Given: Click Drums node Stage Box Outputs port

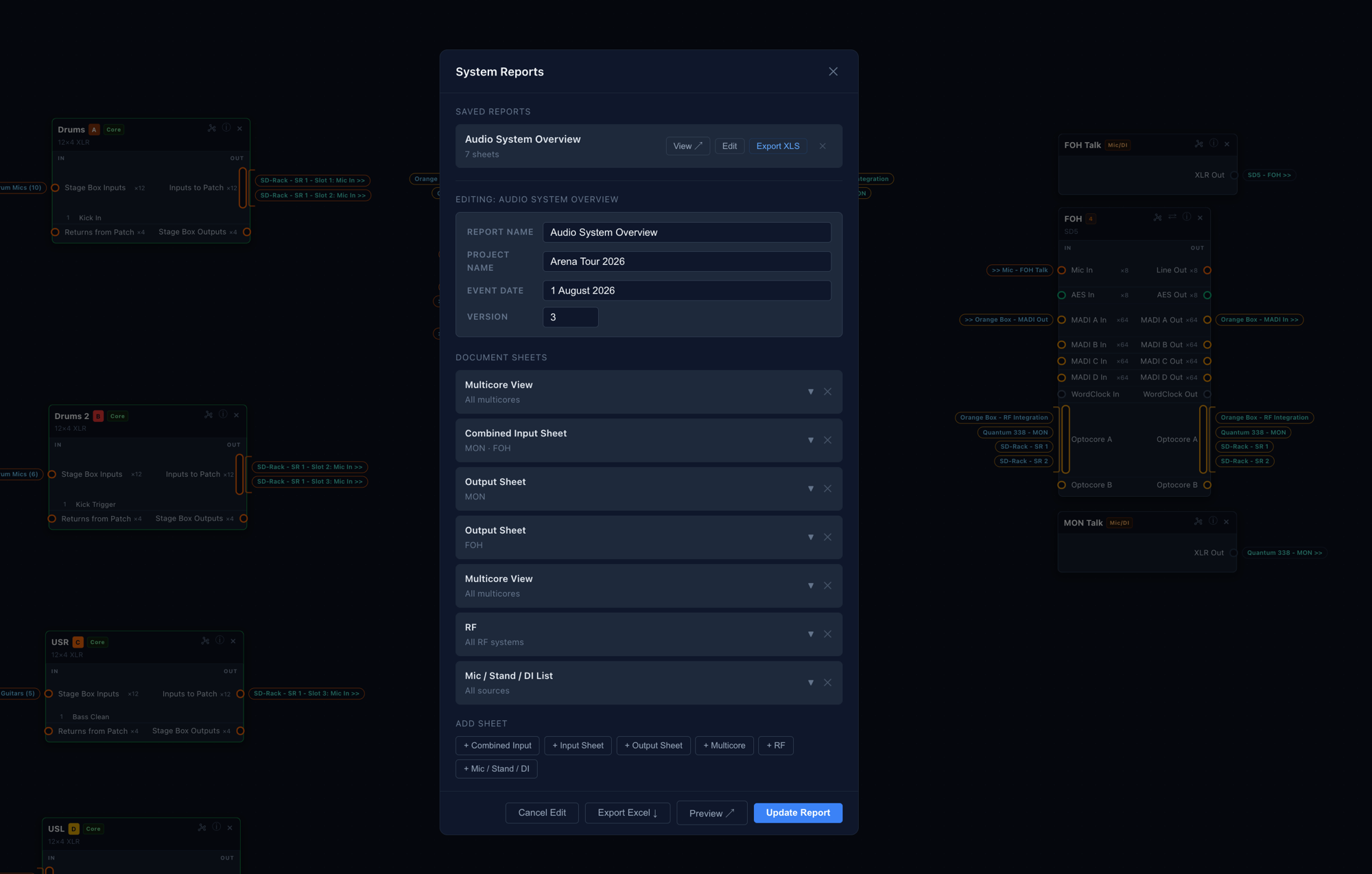Looking at the screenshot, I should tap(247, 232).
